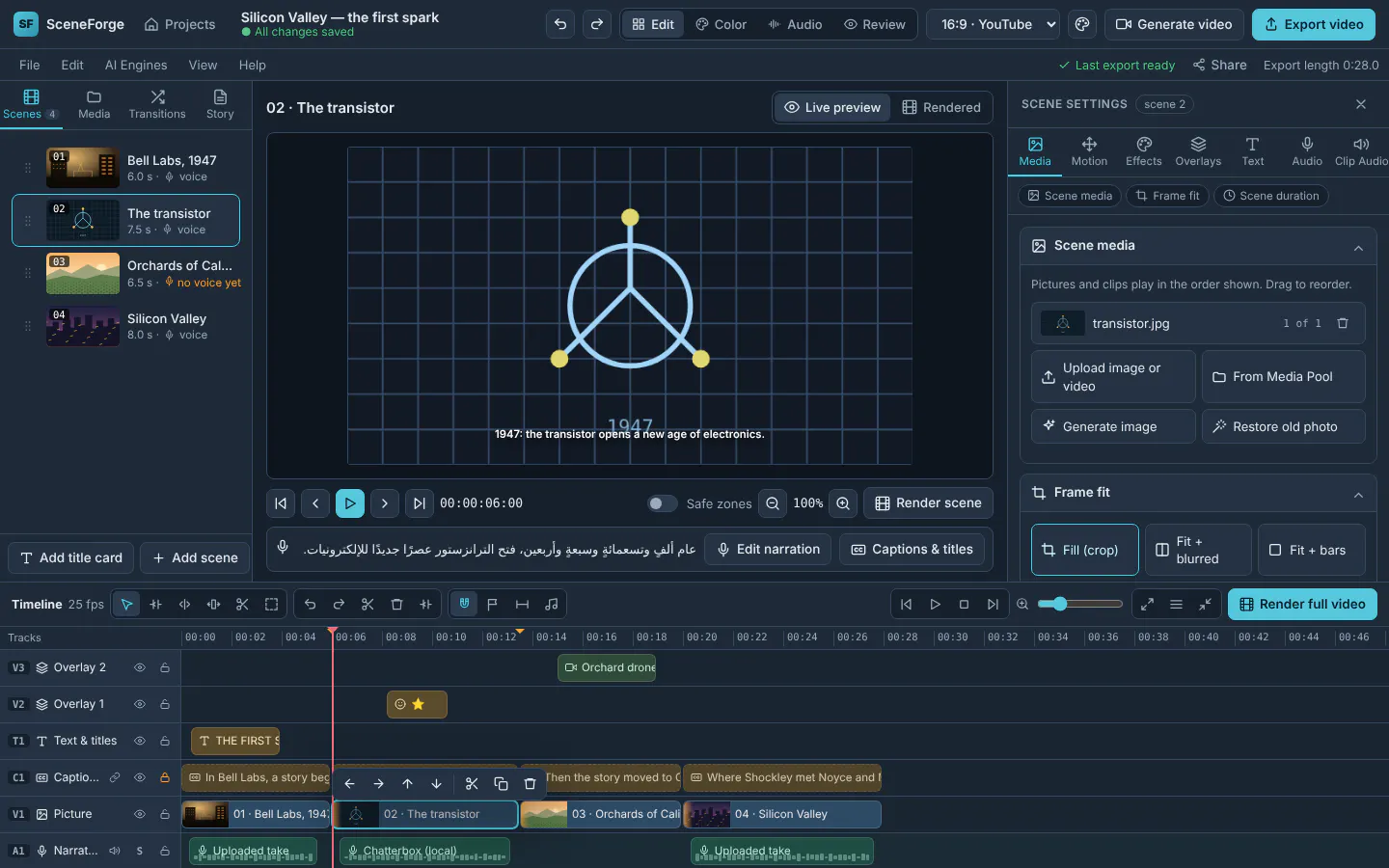
Task: Click the theme palette icon beside aspect dropdown
Action: click(x=1082, y=24)
